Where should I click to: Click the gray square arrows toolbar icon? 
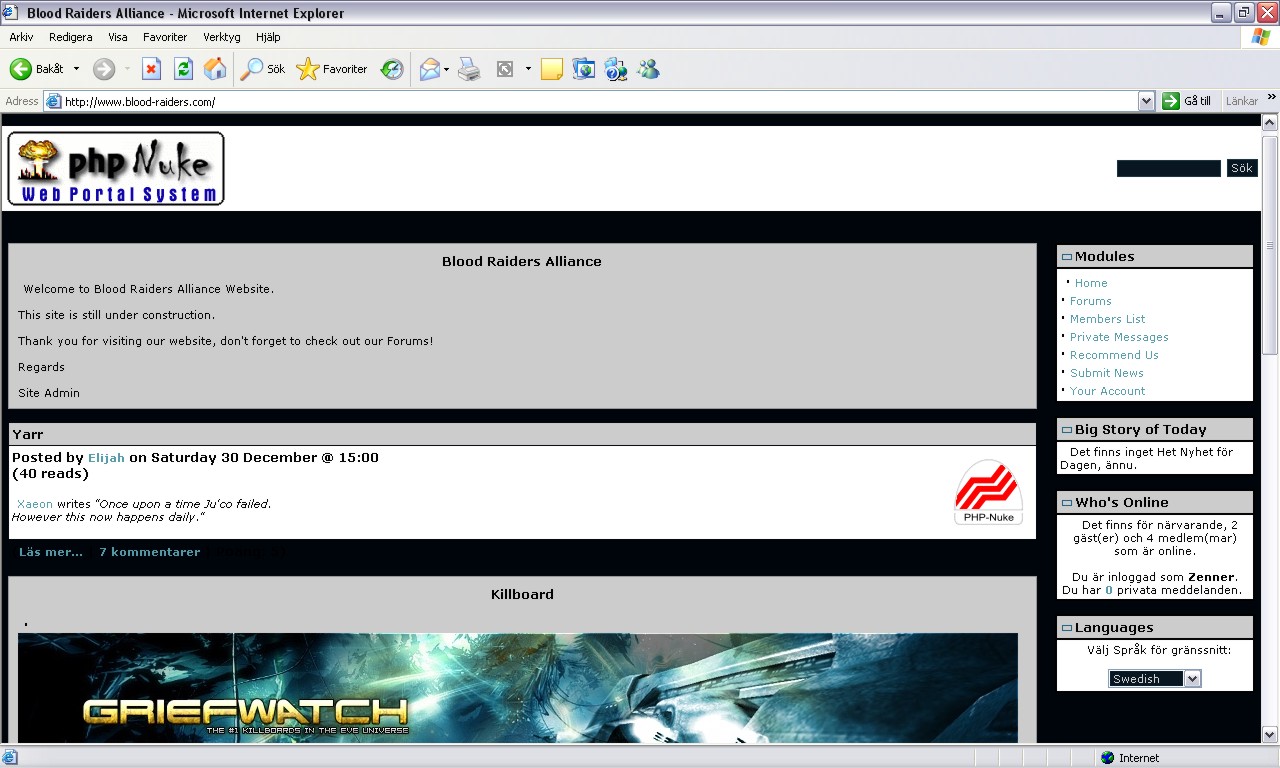tap(505, 69)
